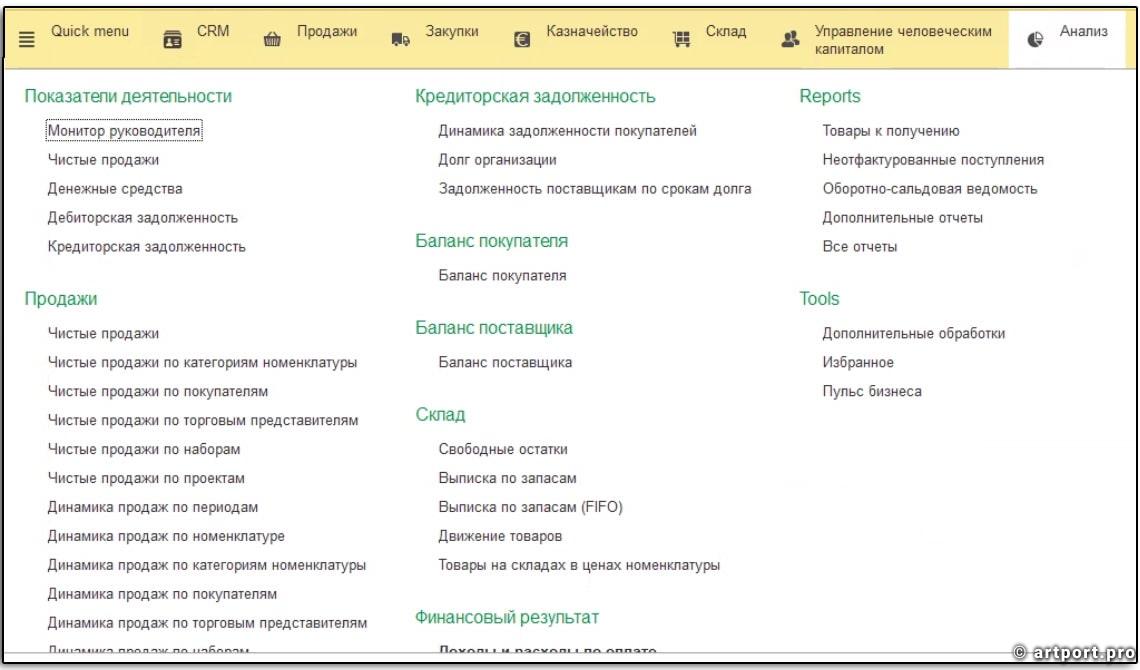Open Денежные средства indicator

[x=115, y=189]
